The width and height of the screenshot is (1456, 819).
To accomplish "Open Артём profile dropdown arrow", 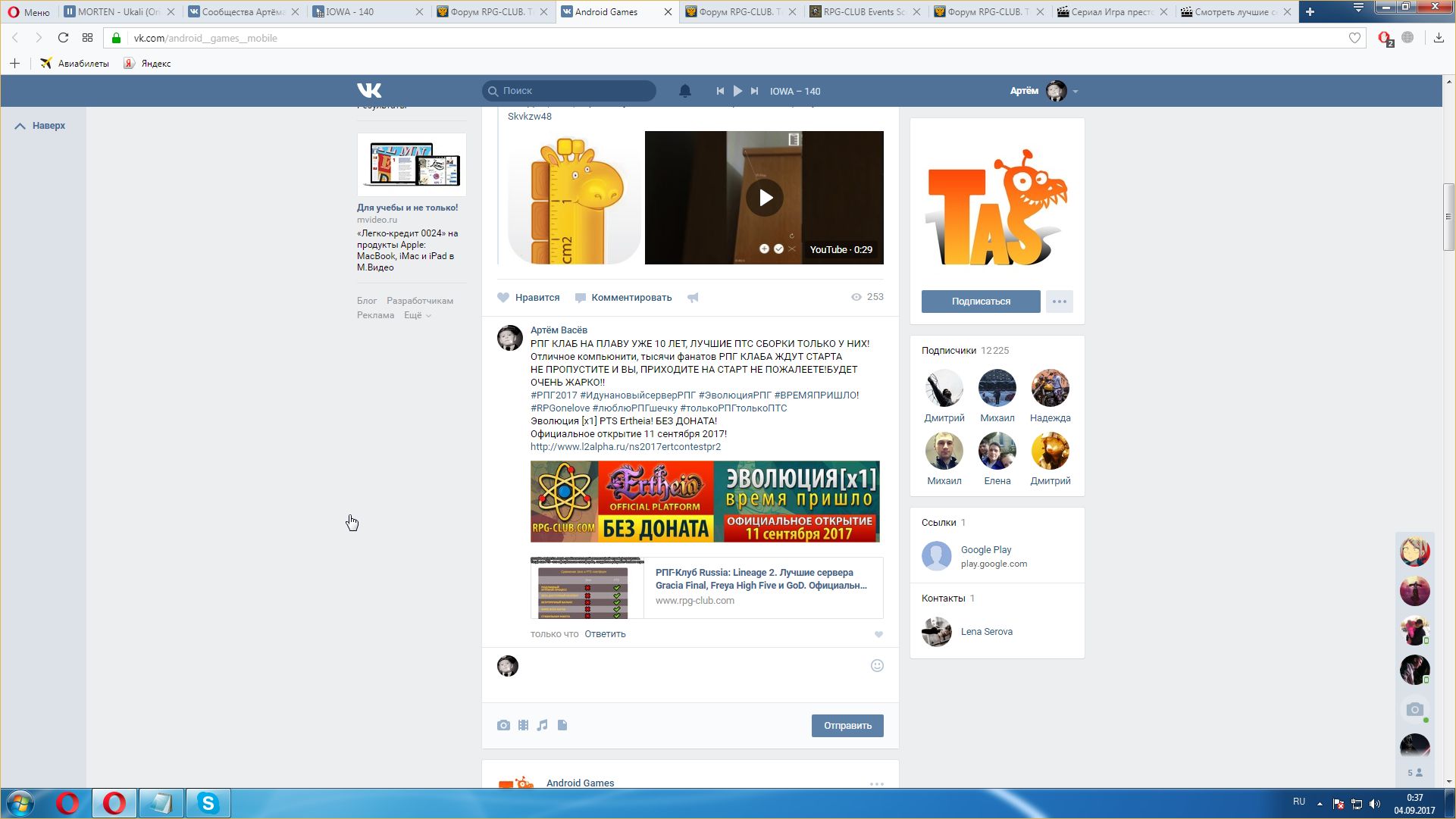I will [1075, 92].
